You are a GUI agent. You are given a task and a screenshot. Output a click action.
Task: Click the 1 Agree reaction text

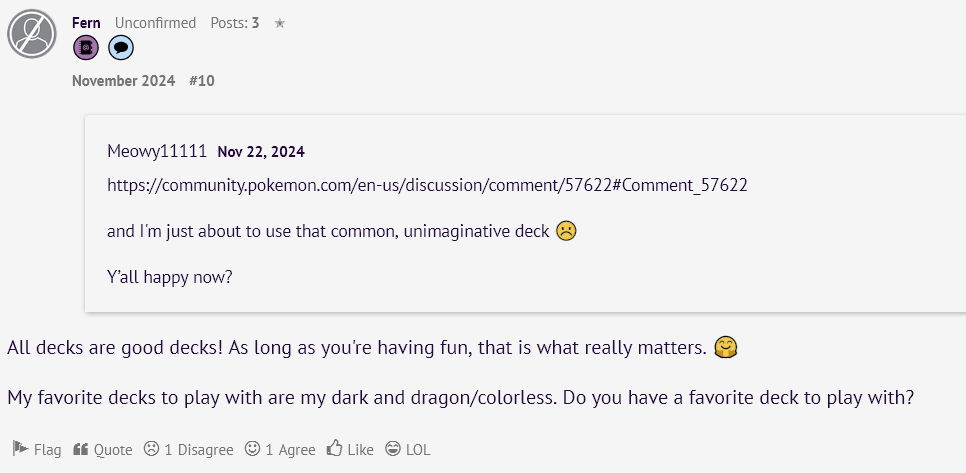[290, 450]
